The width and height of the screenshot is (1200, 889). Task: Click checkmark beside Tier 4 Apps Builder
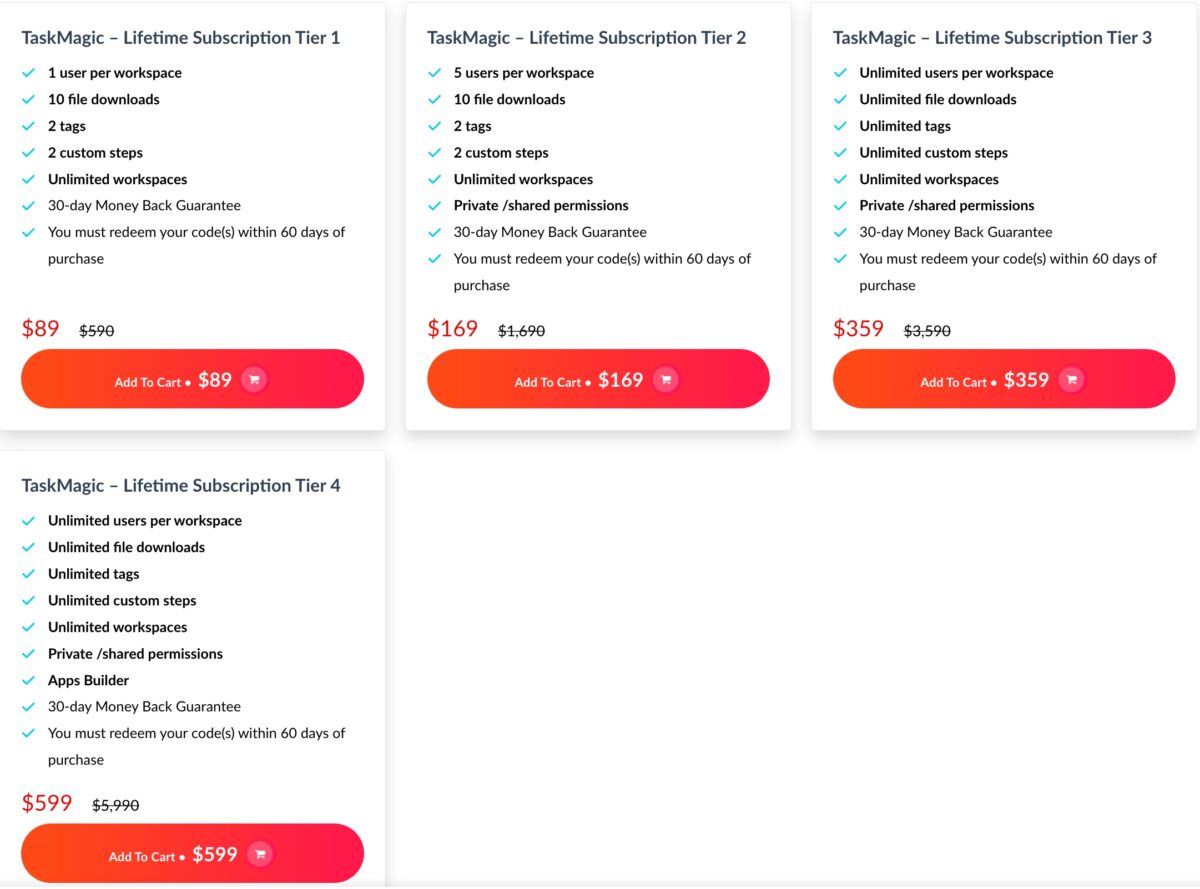pyautogui.click(x=28, y=681)
